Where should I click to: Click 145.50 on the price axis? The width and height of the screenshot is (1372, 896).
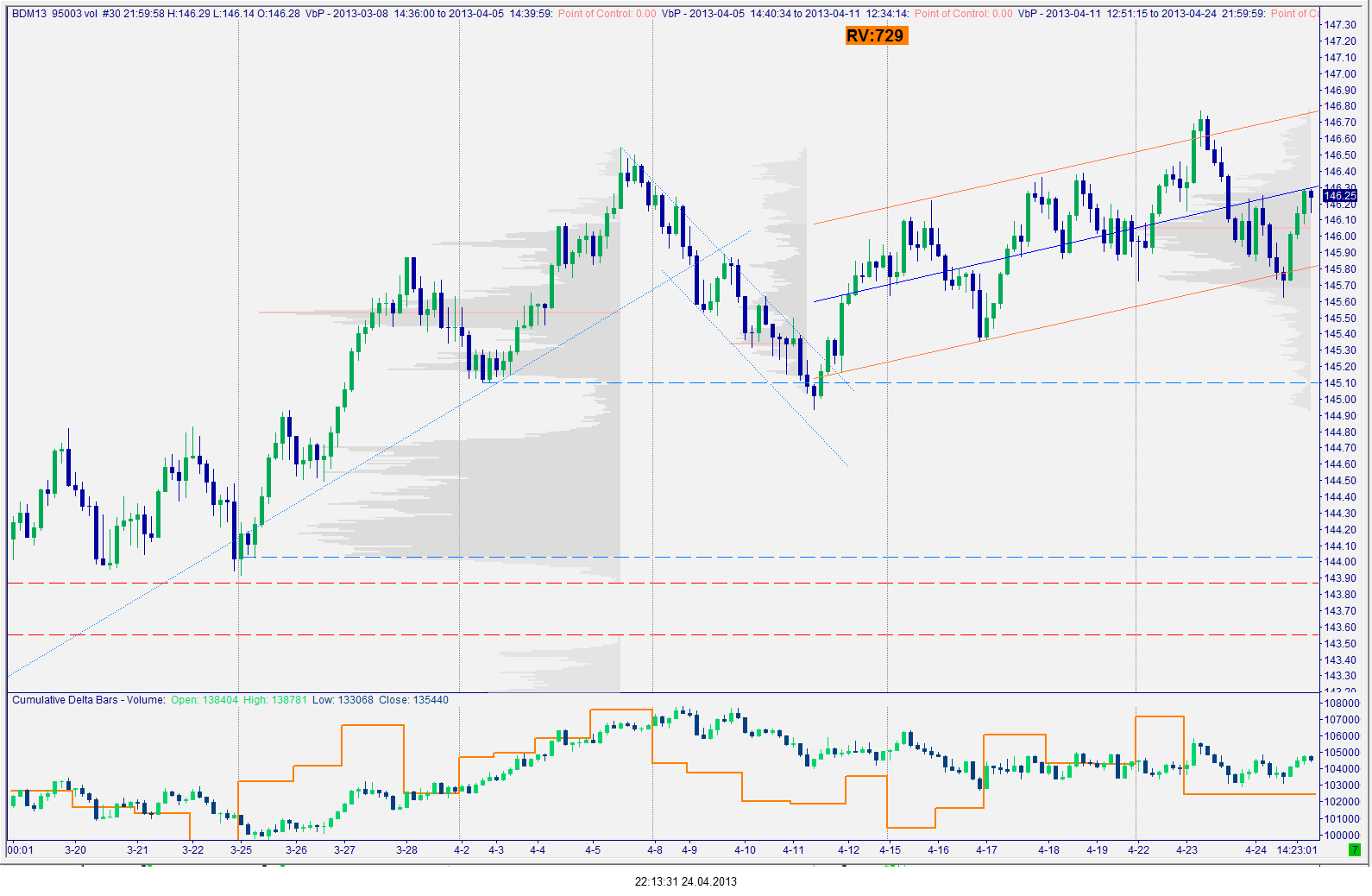coord(1340,319)
